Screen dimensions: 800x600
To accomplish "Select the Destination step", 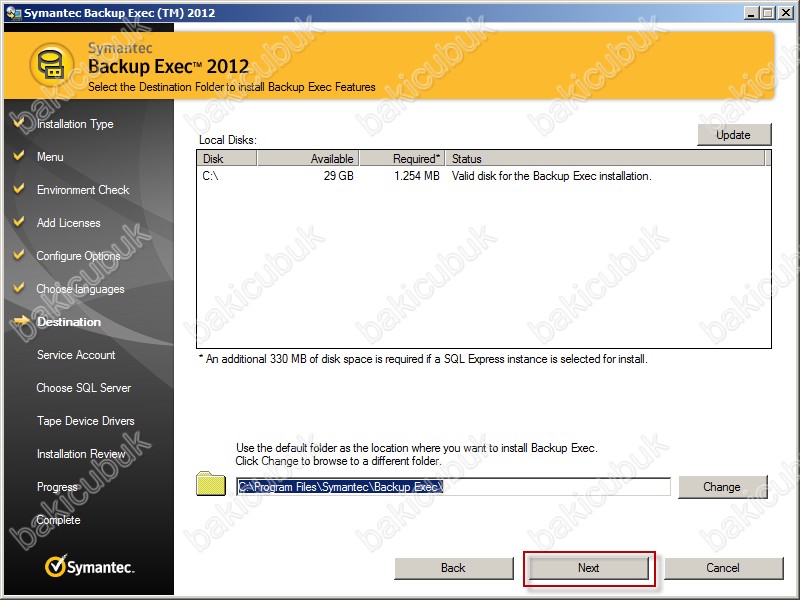I will coord(69,322).
